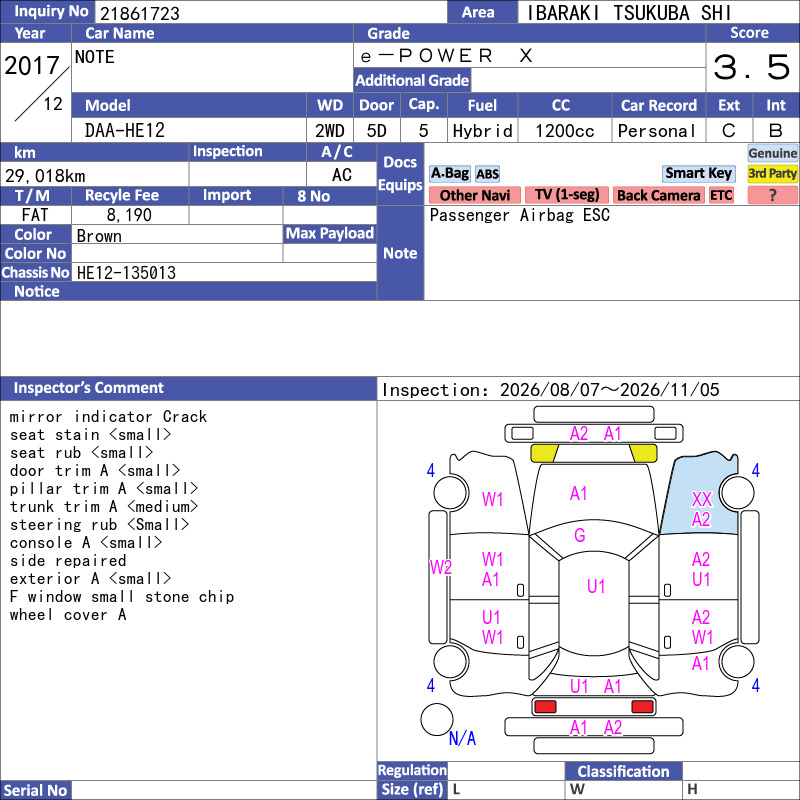
Task: Click the ABS equipment badge
Action: (x=487, y=174)
